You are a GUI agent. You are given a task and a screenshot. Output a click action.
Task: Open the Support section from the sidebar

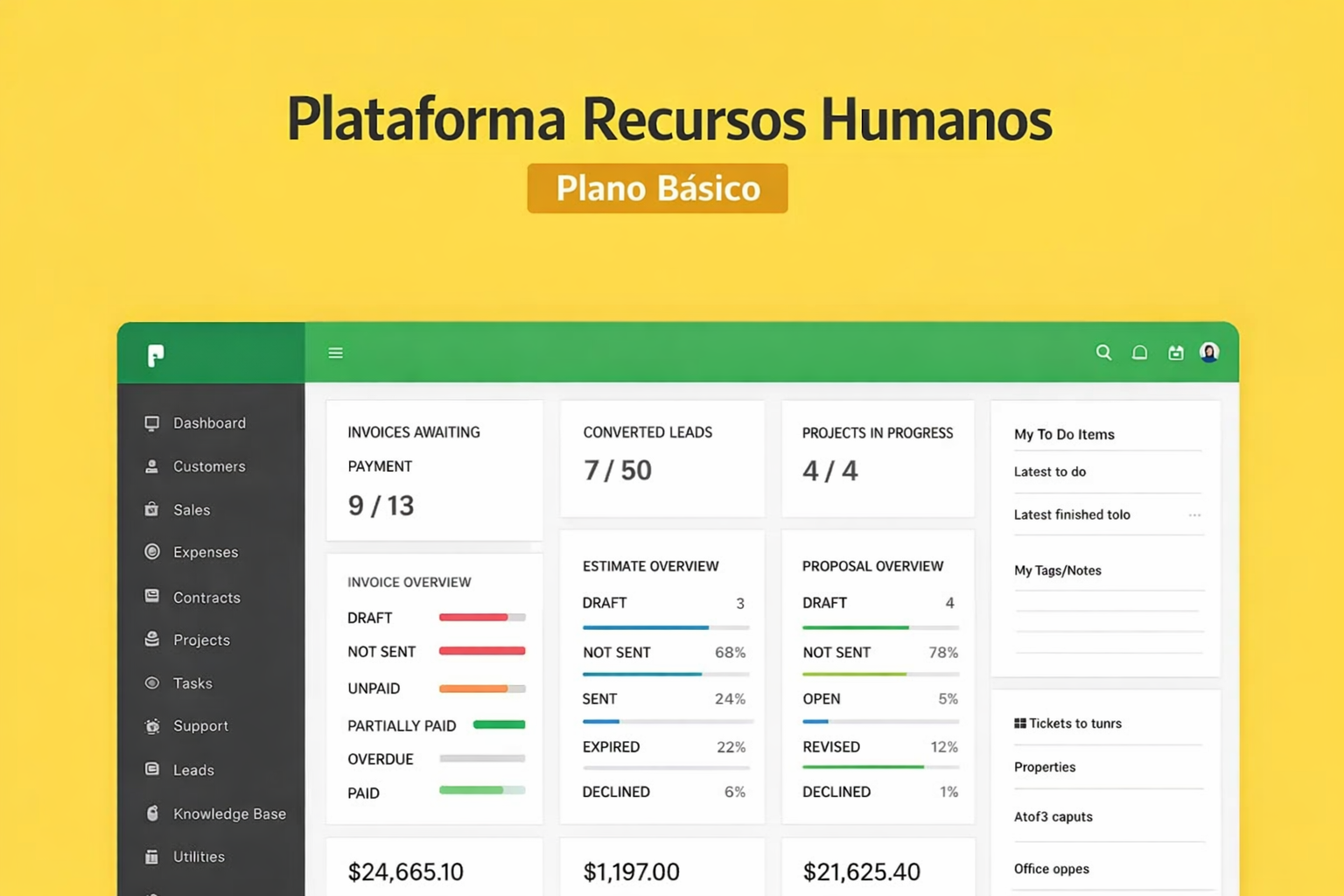click(x=200, y=726)
